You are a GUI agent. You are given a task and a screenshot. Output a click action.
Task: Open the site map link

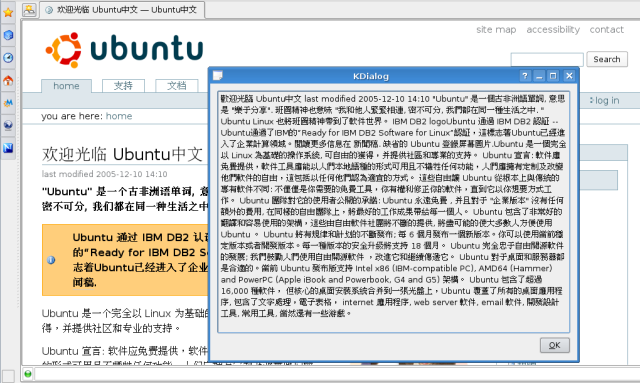click(496, 29)
